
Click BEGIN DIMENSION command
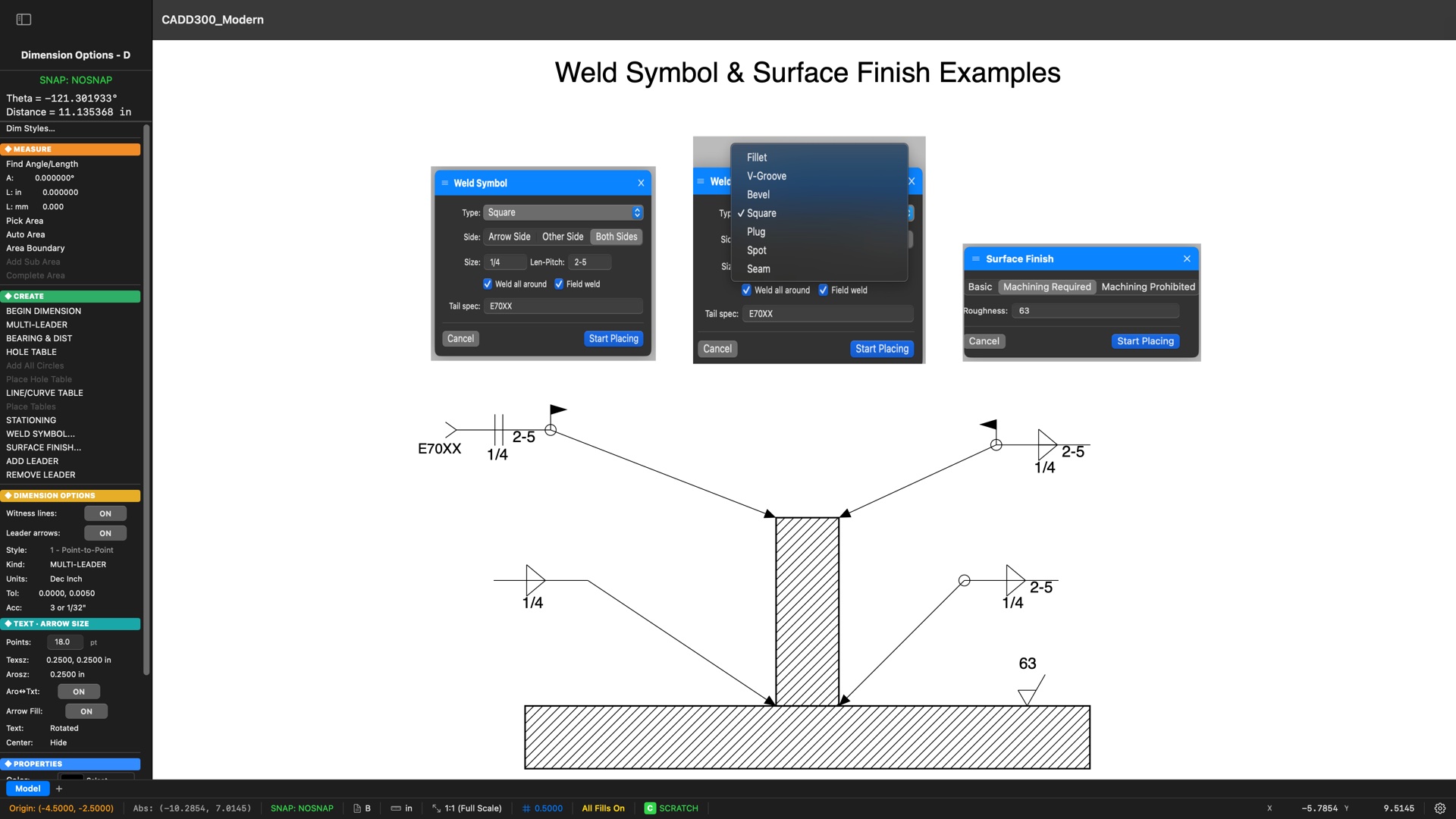(43, 311)
